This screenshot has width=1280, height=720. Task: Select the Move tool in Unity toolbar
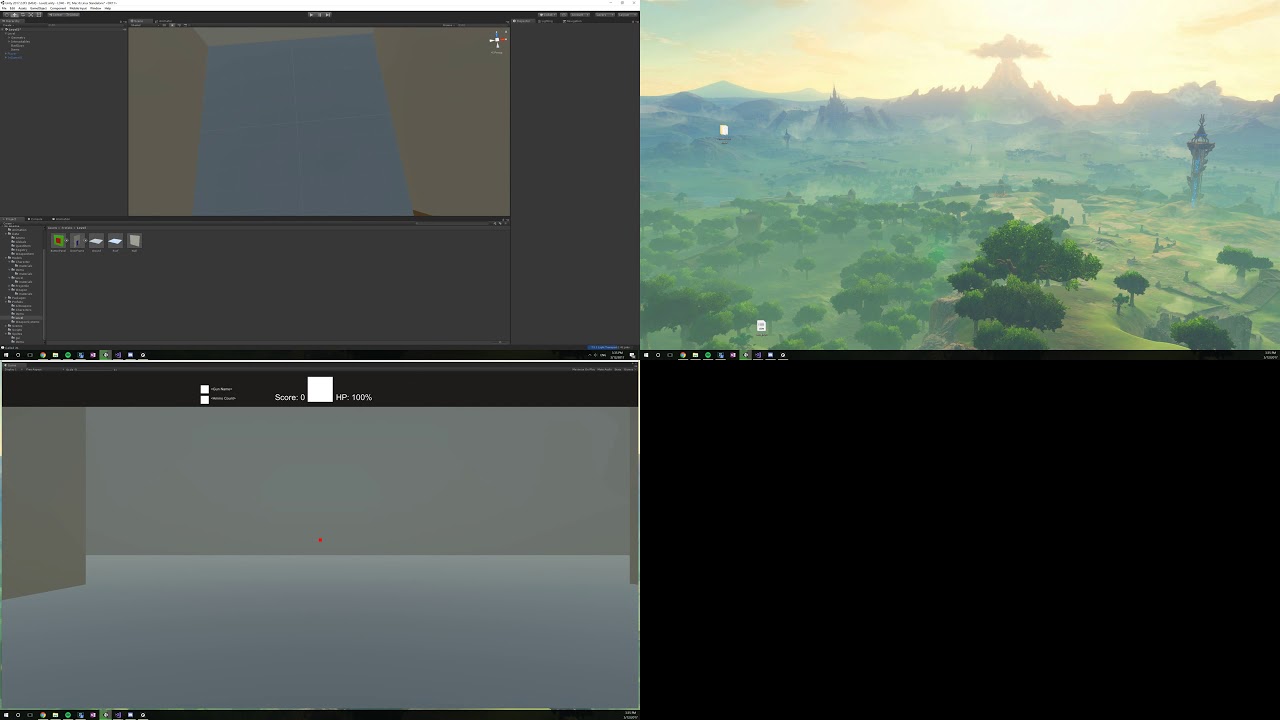[x=15, y=14]
